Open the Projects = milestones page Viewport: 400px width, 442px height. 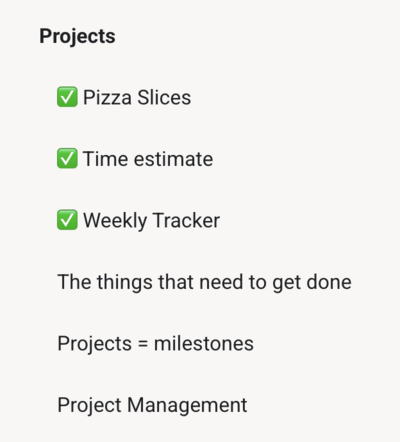coord(155,344)
